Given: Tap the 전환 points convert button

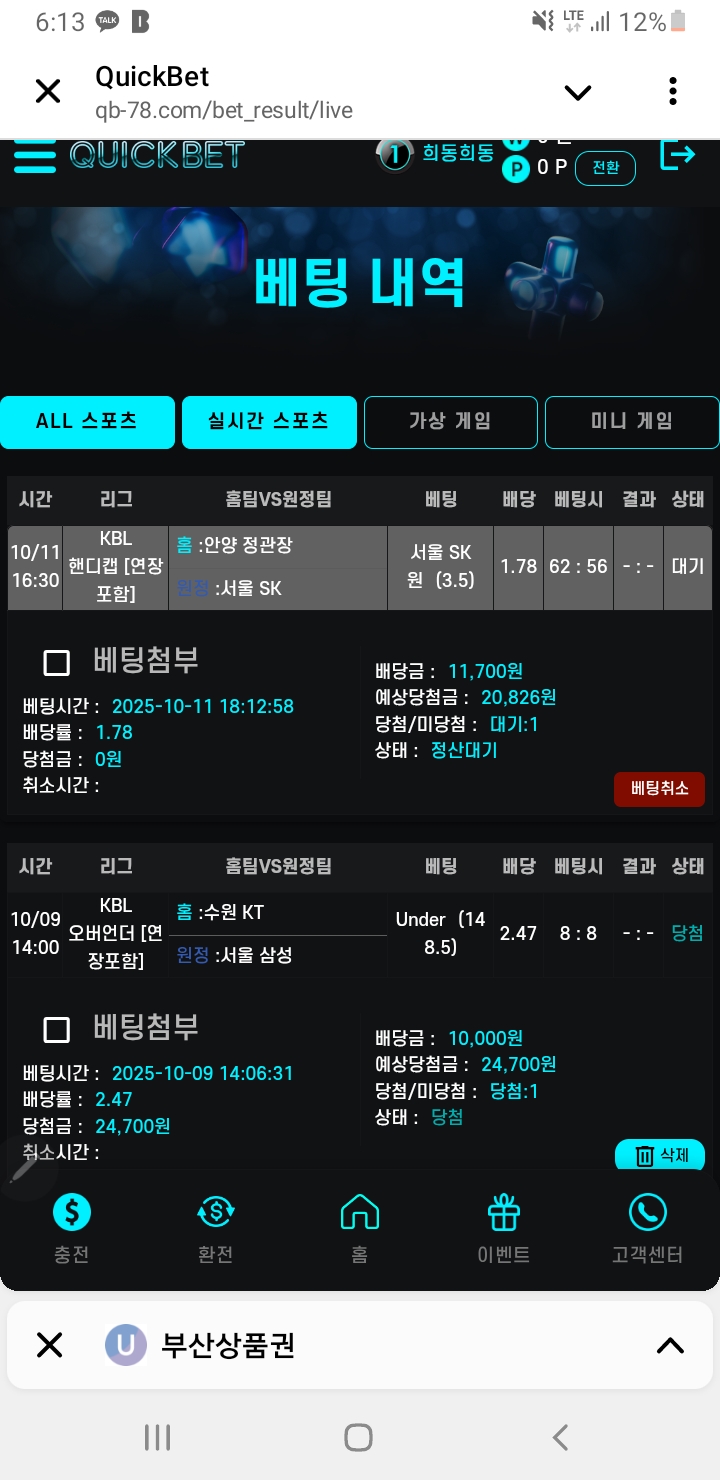Looking at the screenshot, I should pos(605,168).
